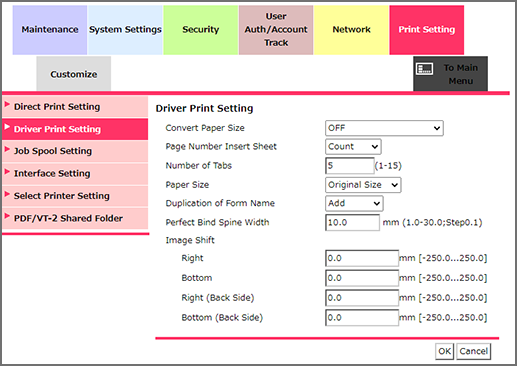Click the Number of Tabs label
This screenshot has width=517, height=366.
(x=199, y=166)
